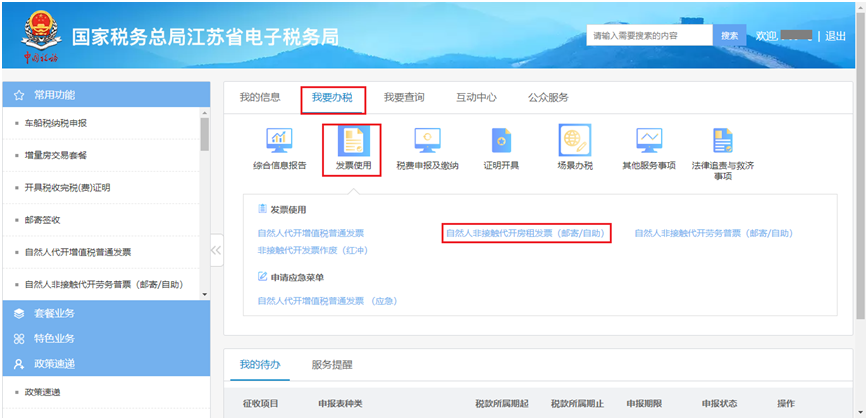Switch to the 公众服务 tab

(548, 98)
